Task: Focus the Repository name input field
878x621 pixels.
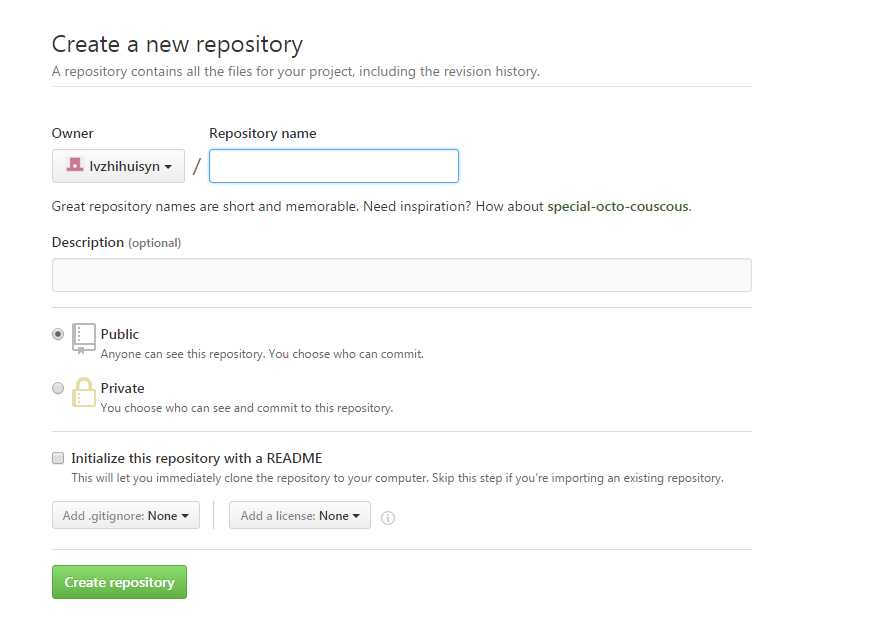Action: [334, 166]
